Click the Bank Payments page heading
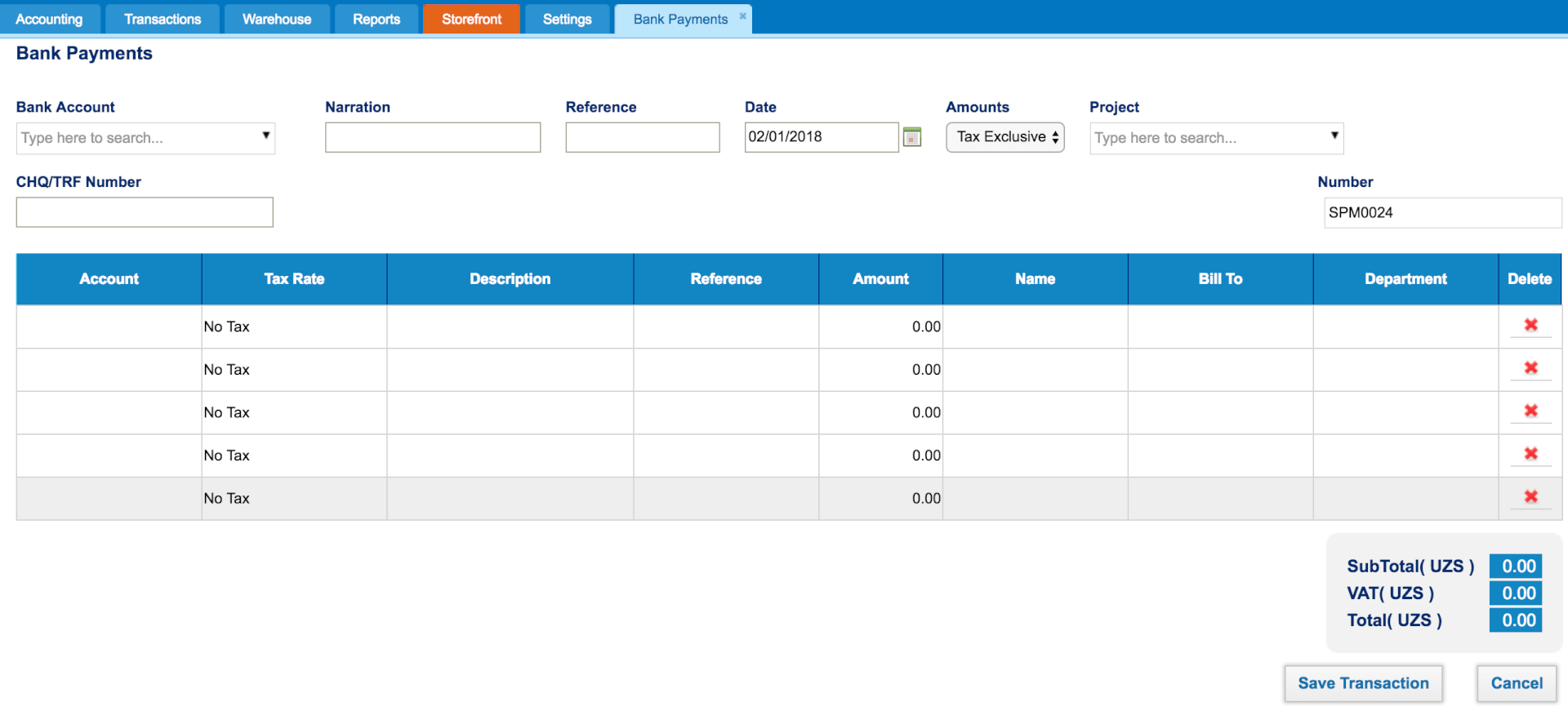The height and width of the screenshot is (720, 1568). pyautogui.click(x=84, y=53)
